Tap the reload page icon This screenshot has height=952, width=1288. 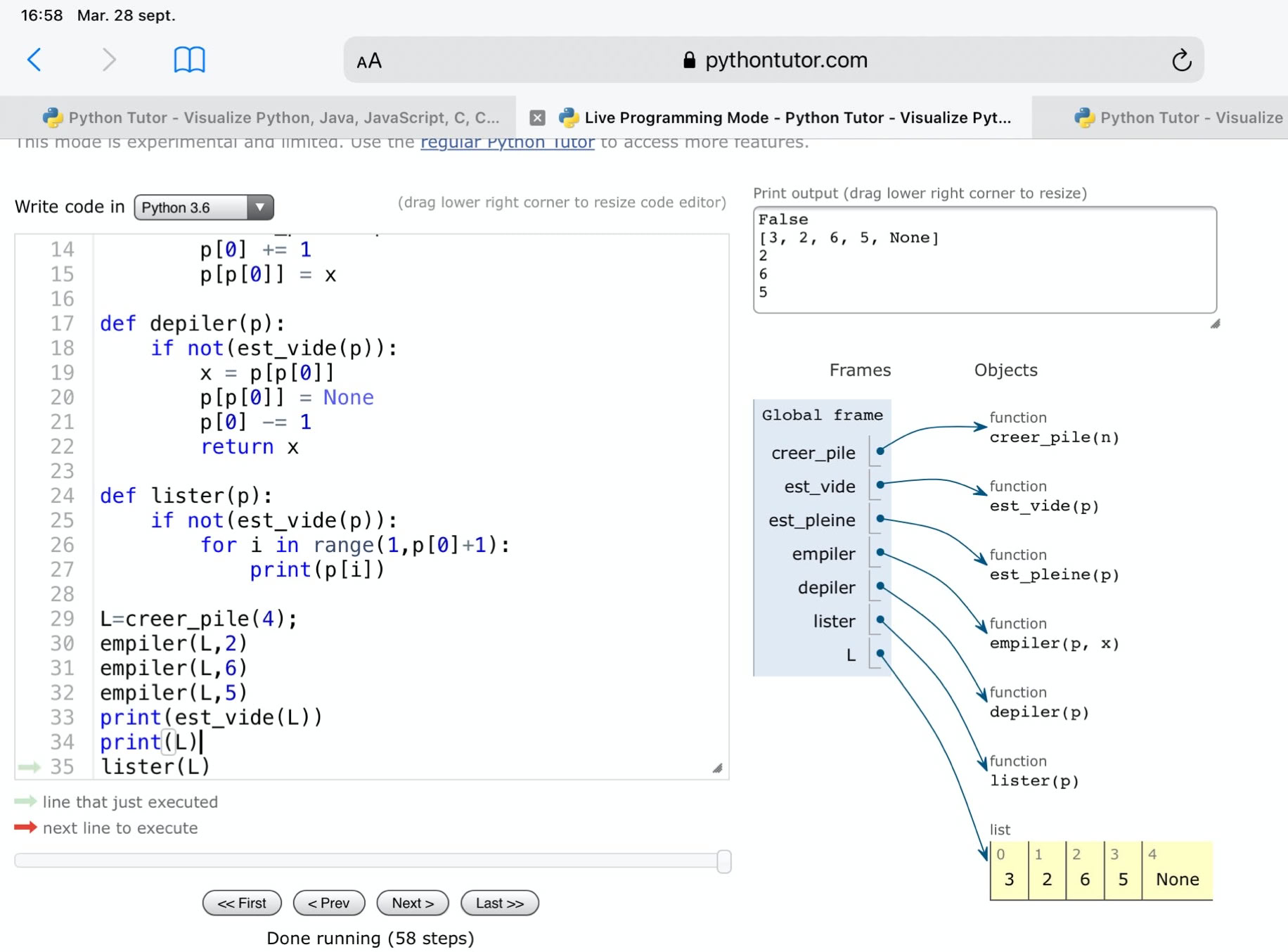(x=1181, y=60)
